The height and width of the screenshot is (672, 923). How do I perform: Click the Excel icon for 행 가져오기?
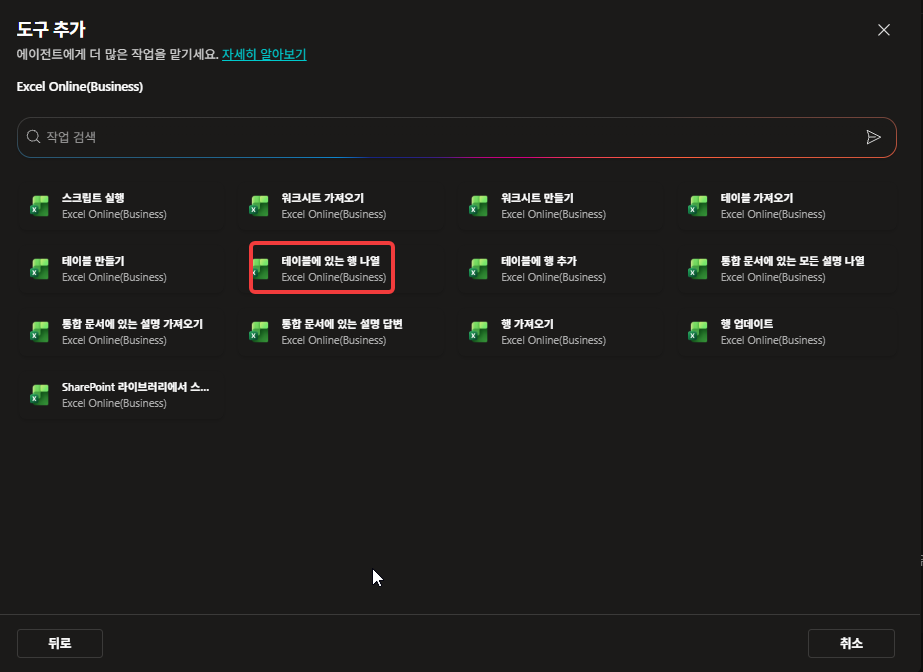(479, 332)
